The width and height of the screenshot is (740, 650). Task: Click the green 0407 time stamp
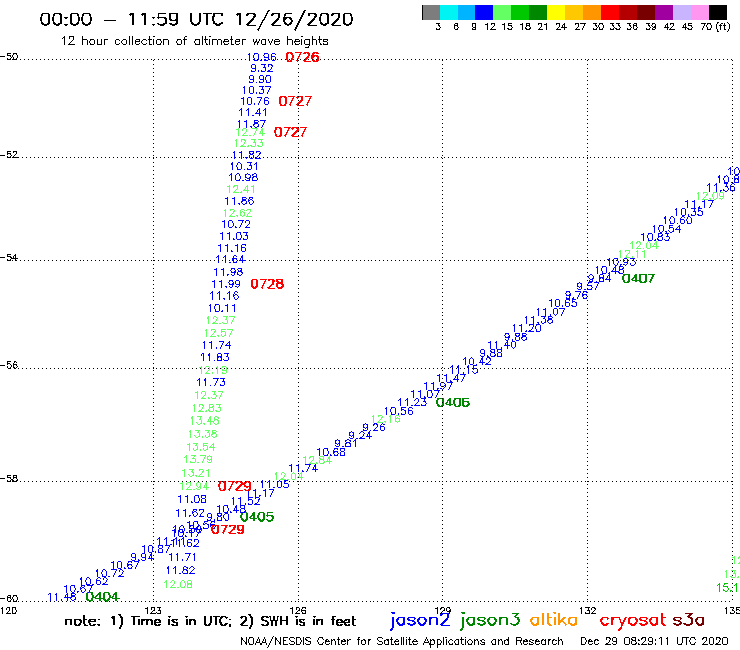[639, 279]
